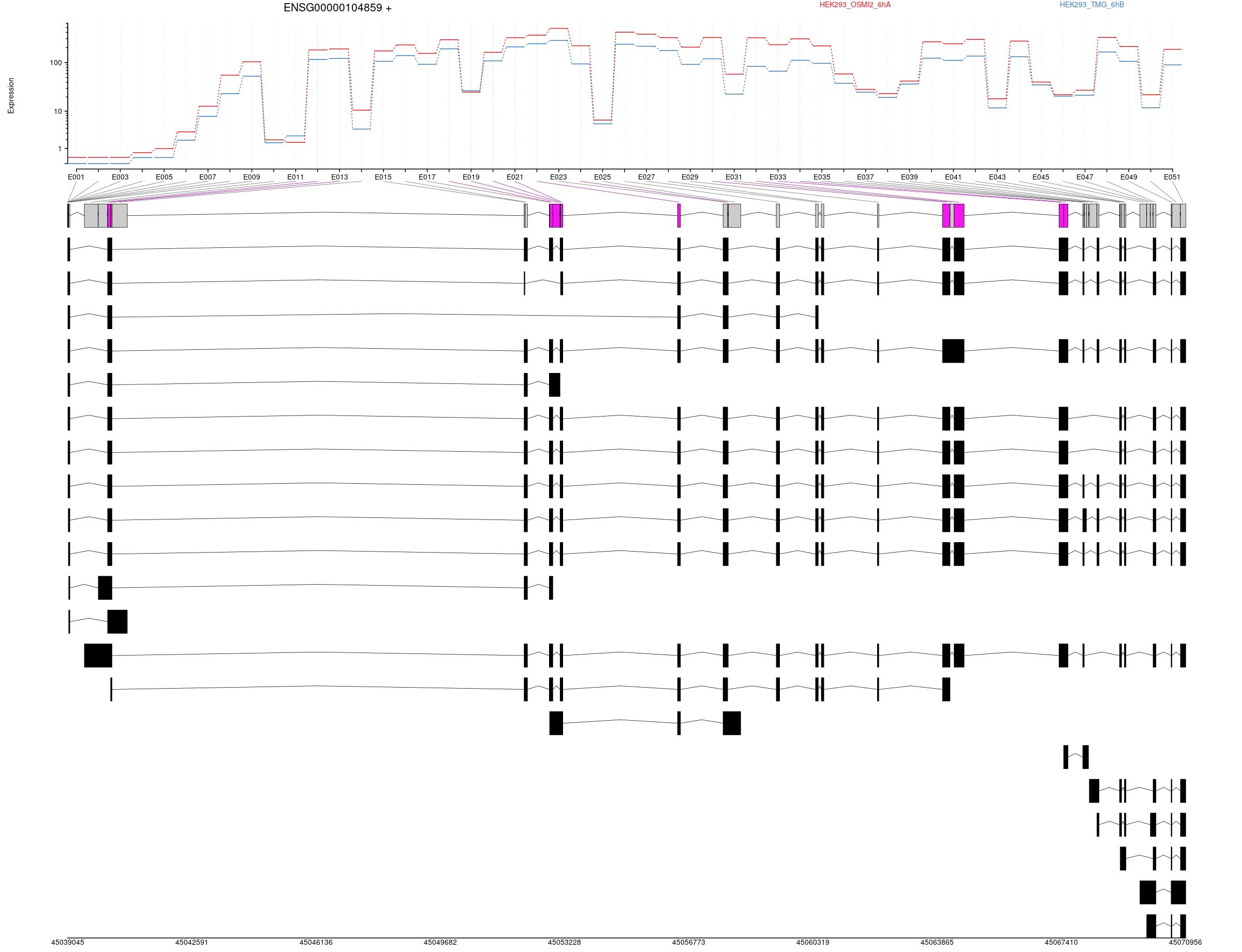The image size is (1242, 952).
Task: Click the exon label E003
Action: [x=120, y=177]
